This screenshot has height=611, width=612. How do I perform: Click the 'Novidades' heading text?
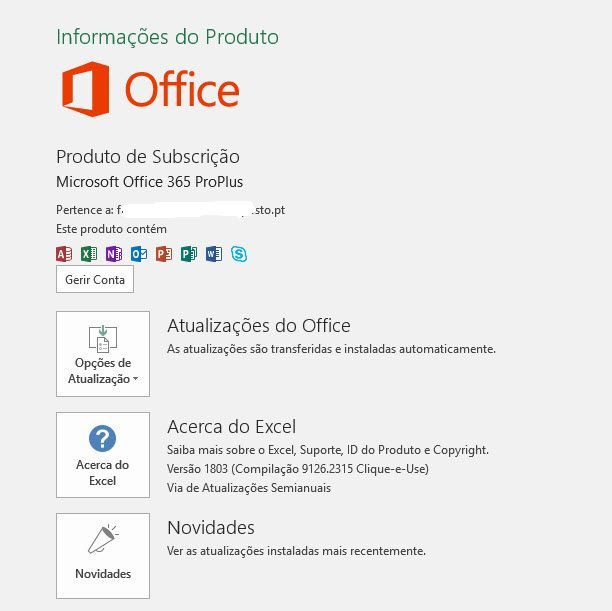211,527
